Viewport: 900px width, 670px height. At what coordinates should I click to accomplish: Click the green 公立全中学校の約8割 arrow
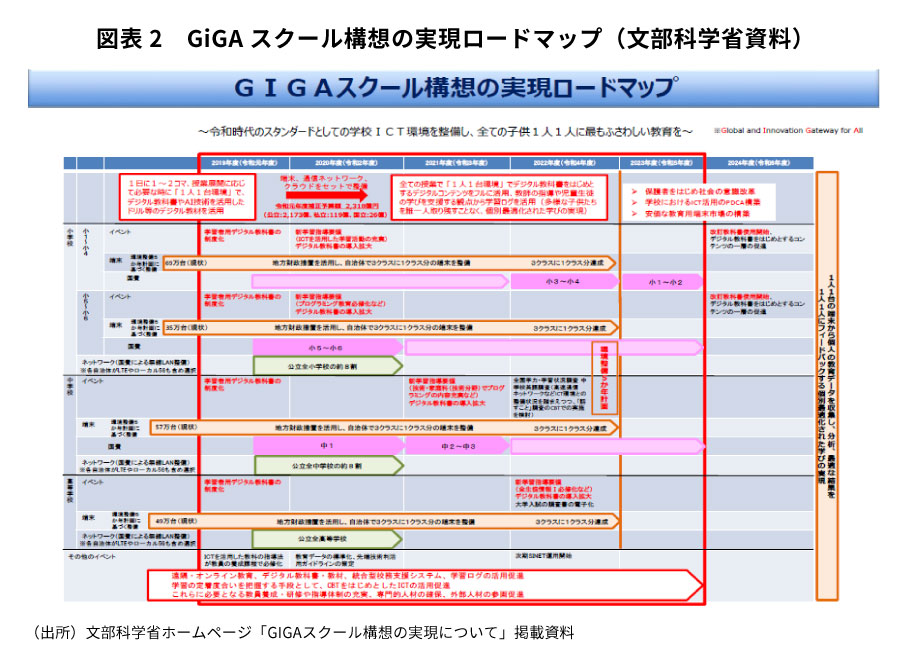click(326, 464)
